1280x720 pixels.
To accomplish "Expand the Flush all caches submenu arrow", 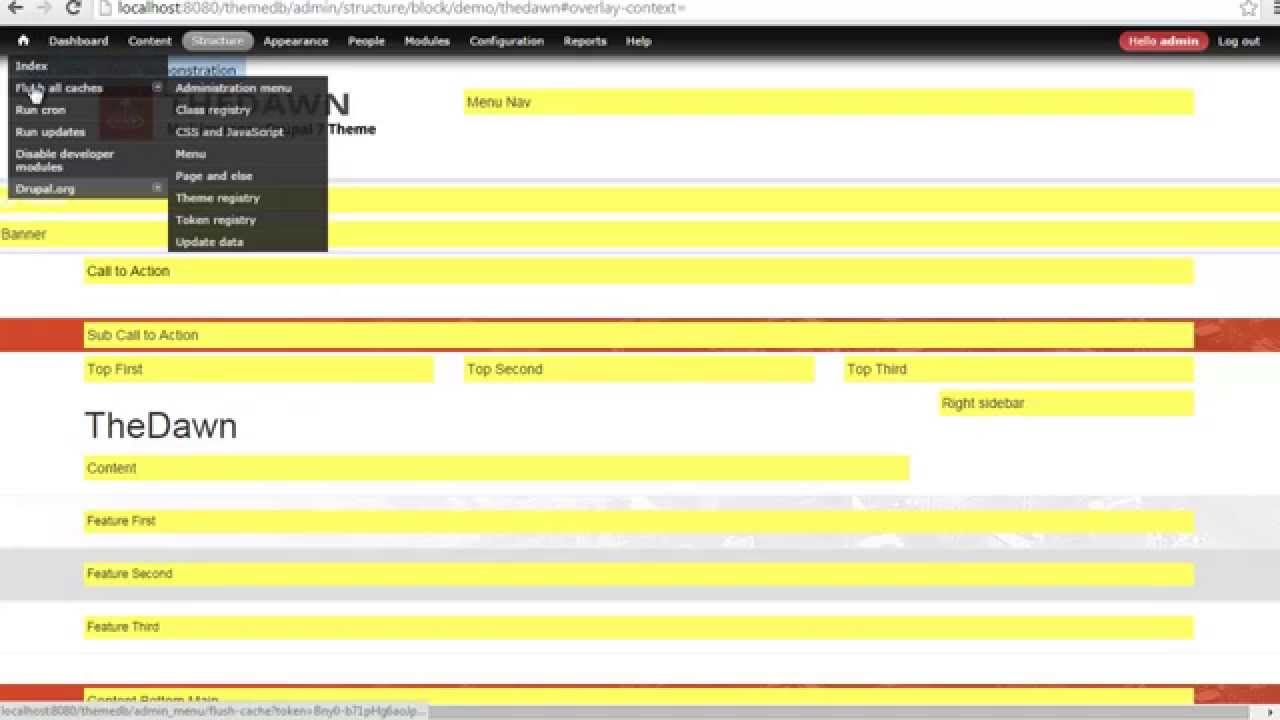I will pyautogui.click(x=157, y=88).
